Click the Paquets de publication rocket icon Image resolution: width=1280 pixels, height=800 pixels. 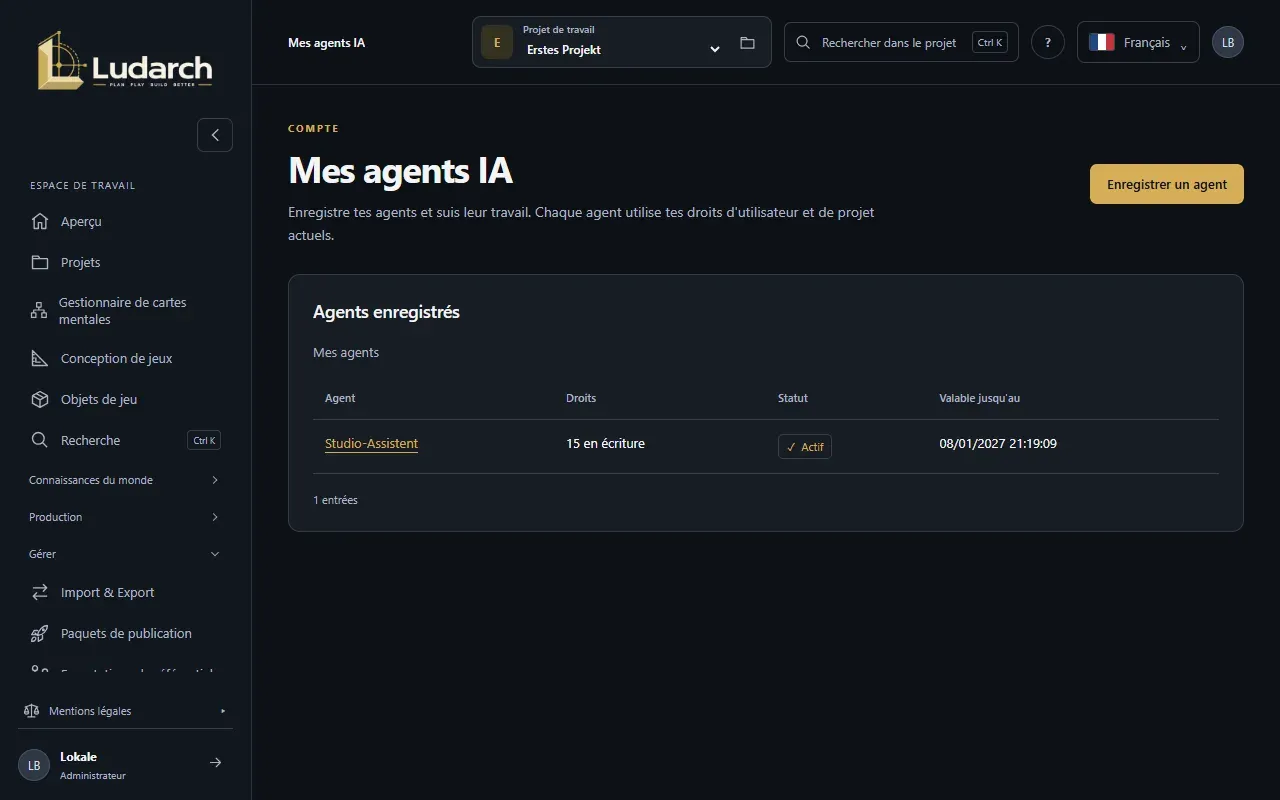(x=40, y=633)
